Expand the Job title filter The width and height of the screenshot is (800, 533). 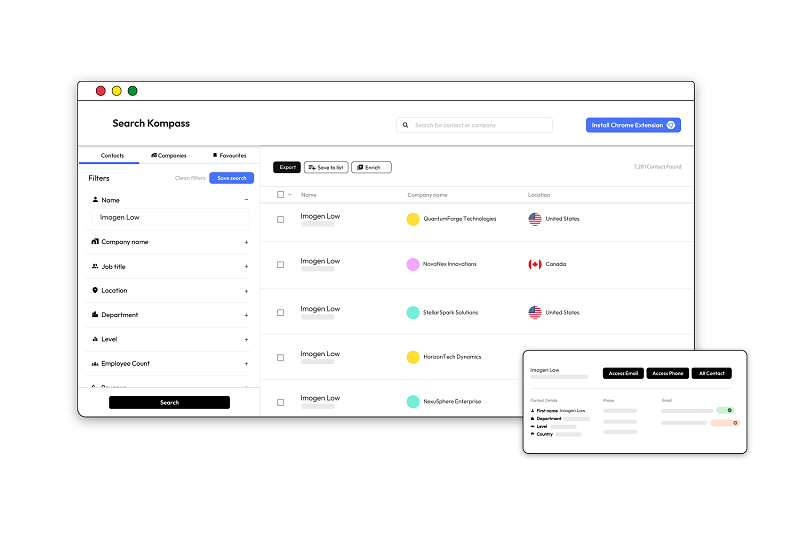pyautogui.click(x=246, y=267)
